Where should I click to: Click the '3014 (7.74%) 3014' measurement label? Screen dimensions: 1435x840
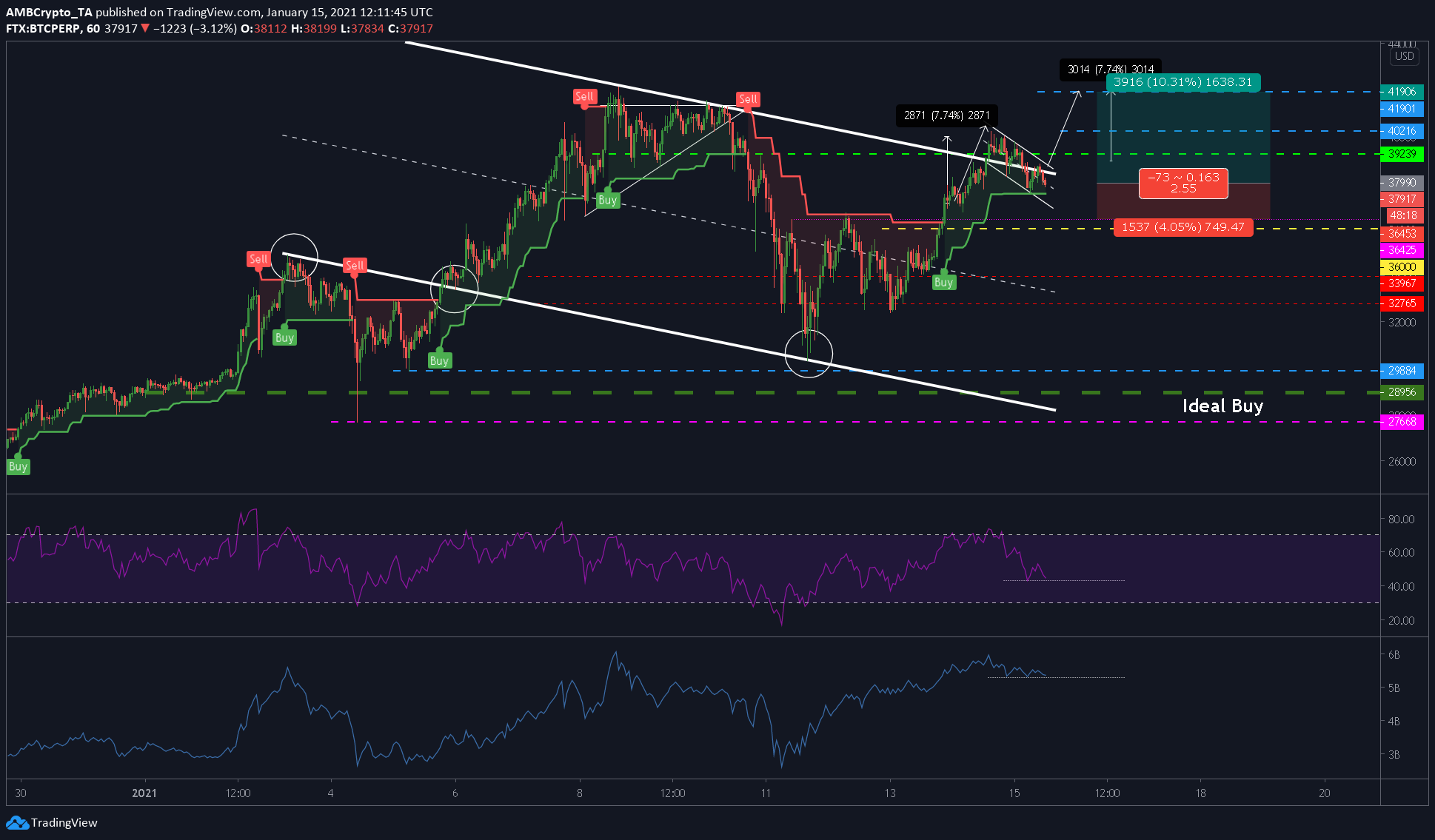(x=1111, y=69)
